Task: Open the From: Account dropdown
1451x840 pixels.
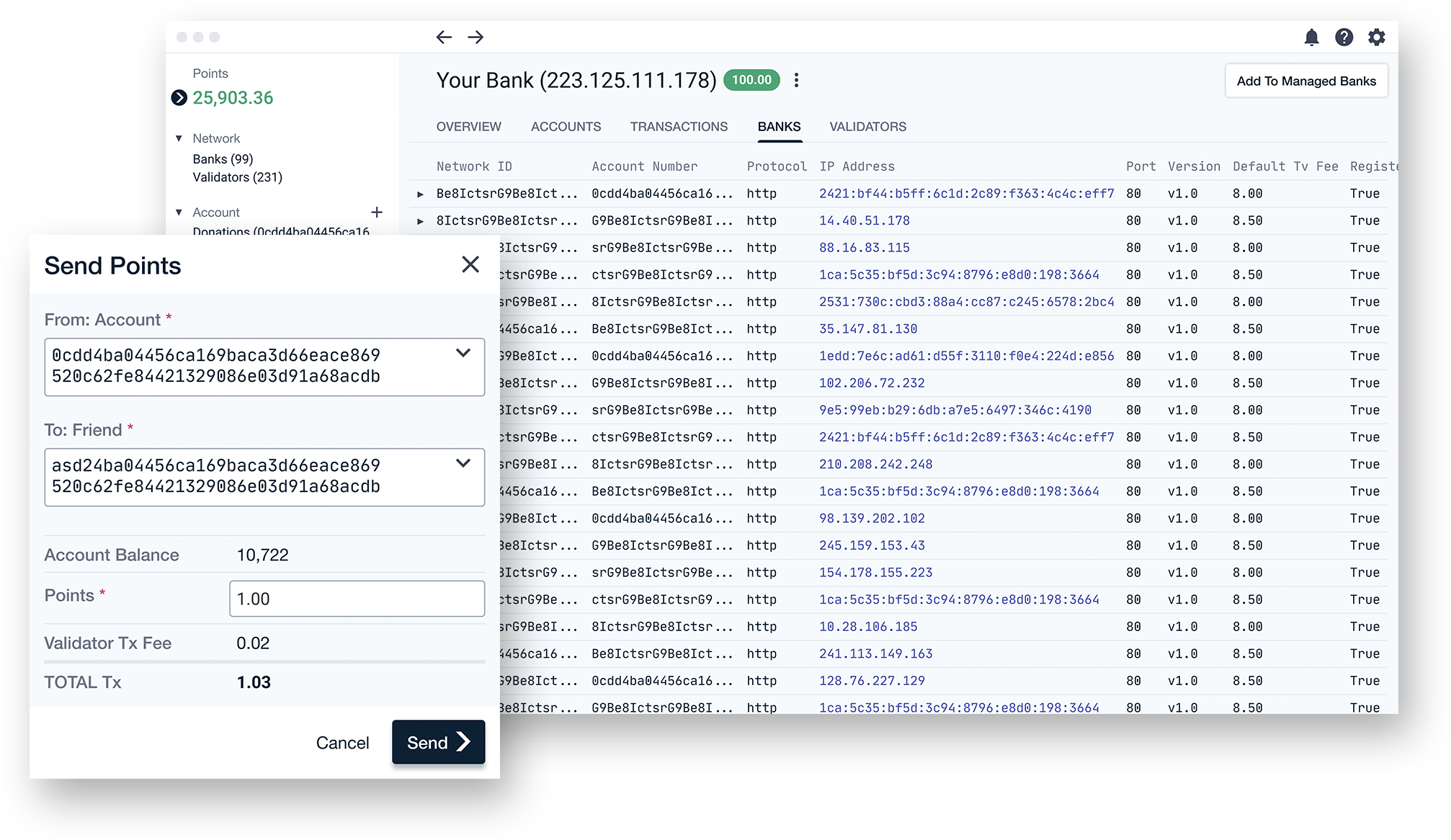Action: 463,353
